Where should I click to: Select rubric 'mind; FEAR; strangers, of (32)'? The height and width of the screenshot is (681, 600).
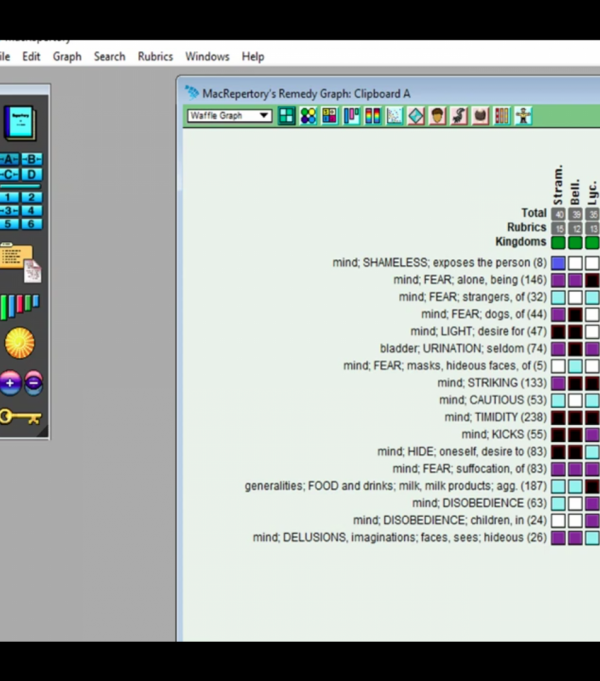[x=473, y=297]
